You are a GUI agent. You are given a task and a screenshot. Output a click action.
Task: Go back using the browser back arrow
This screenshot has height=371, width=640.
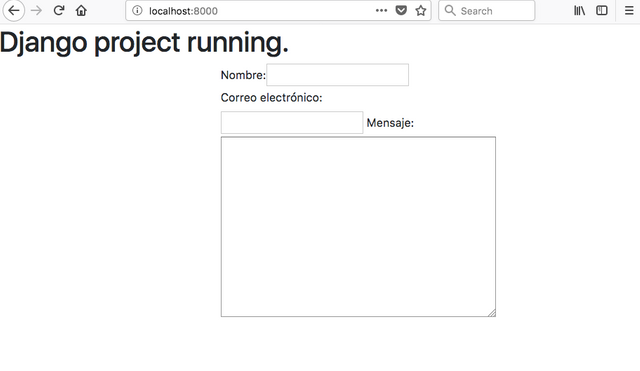tap(14, 11)
